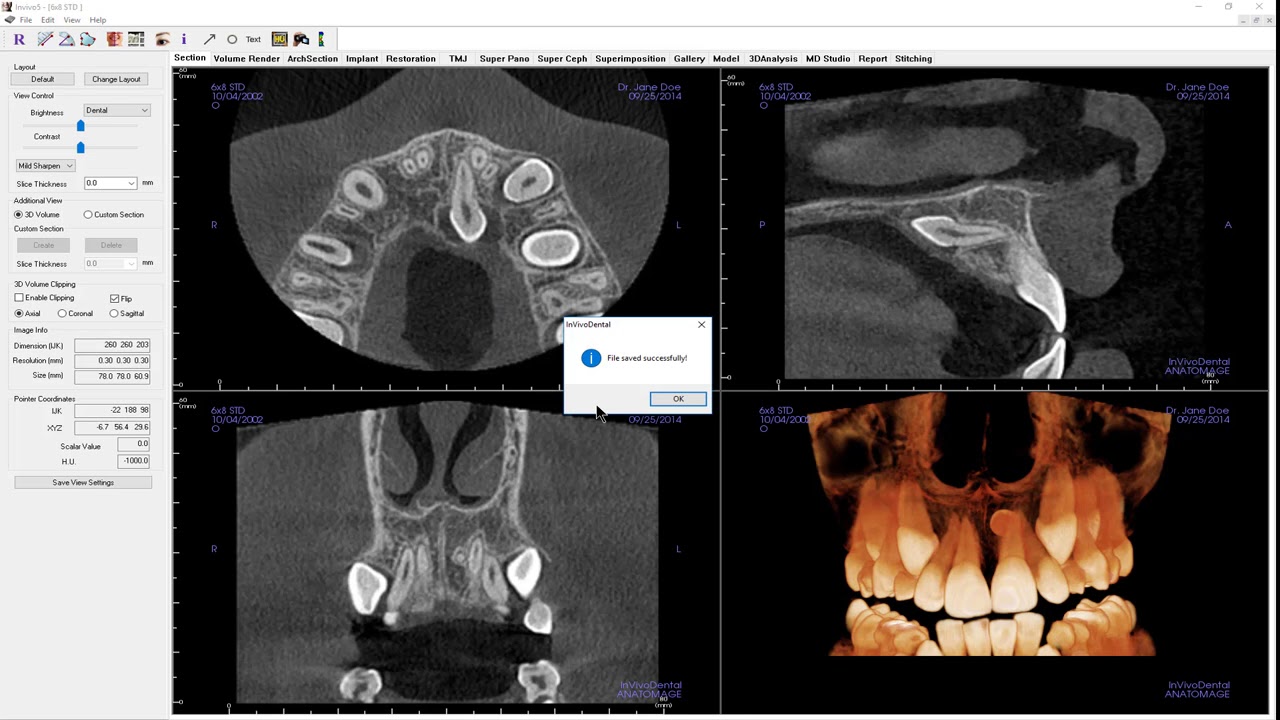This screenshot has width=1280, height=720.
Task: Open the File menu
Action: (x=26, y=20)
